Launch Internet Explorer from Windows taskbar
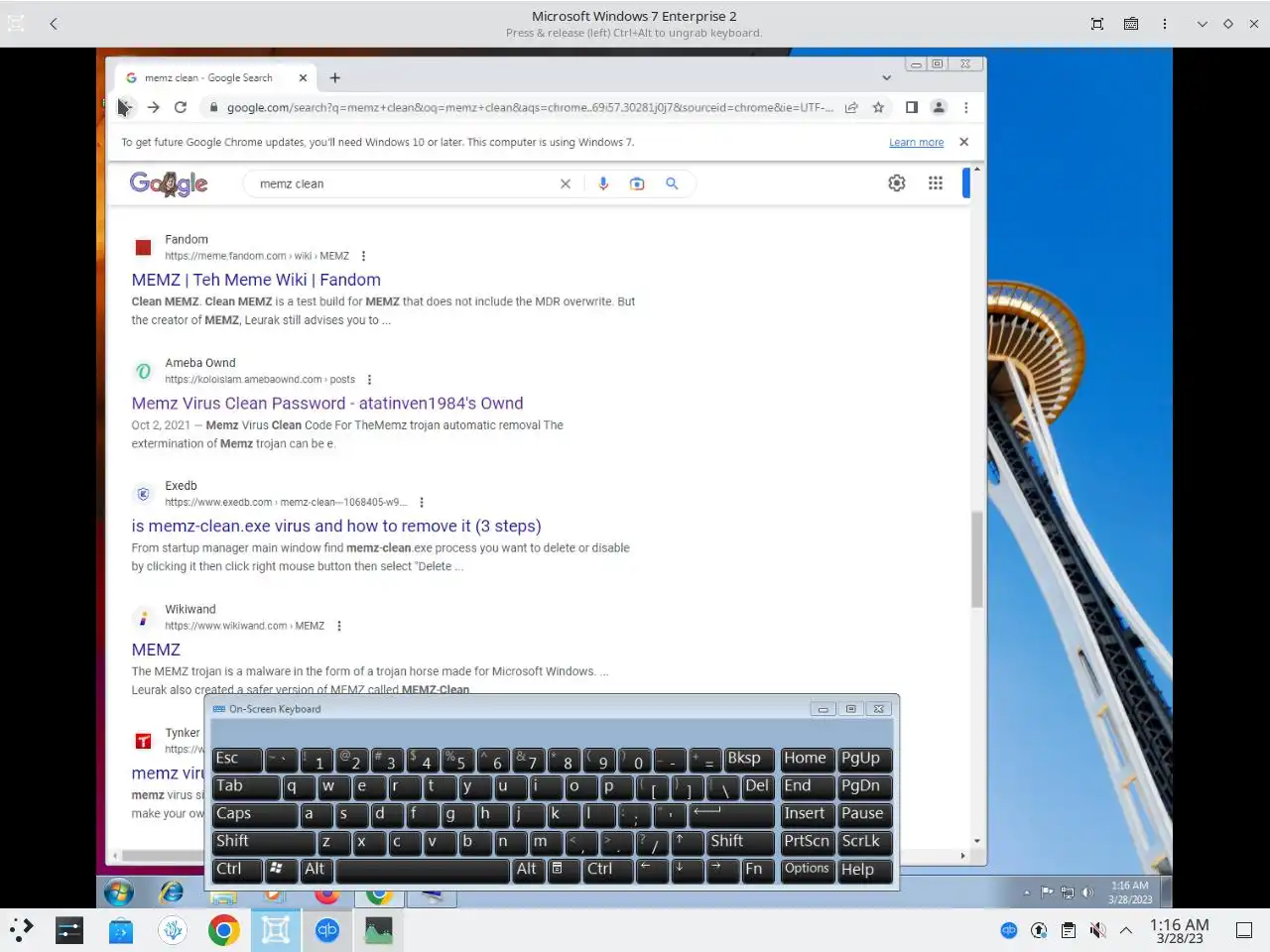This screenshot has height=952, width=1270. tap(172, 892)
